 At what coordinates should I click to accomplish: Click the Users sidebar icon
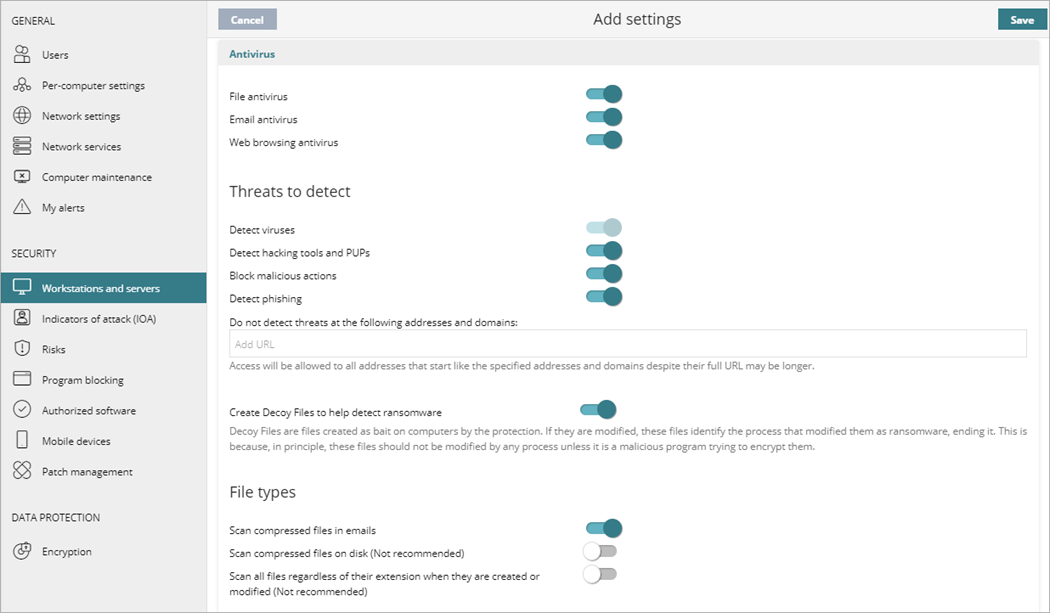point(22,55)
